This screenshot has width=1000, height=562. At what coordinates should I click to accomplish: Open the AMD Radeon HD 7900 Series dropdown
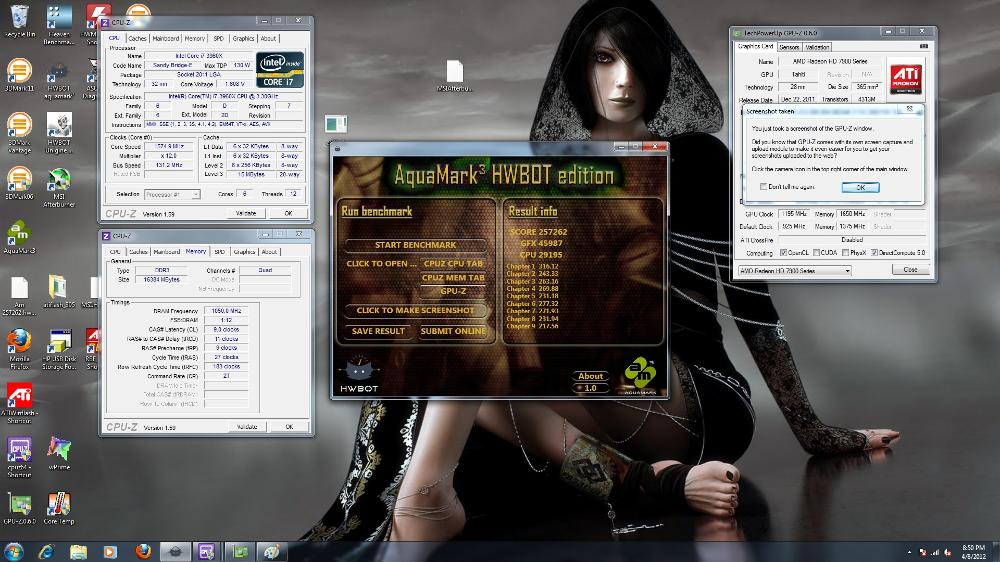794,270
